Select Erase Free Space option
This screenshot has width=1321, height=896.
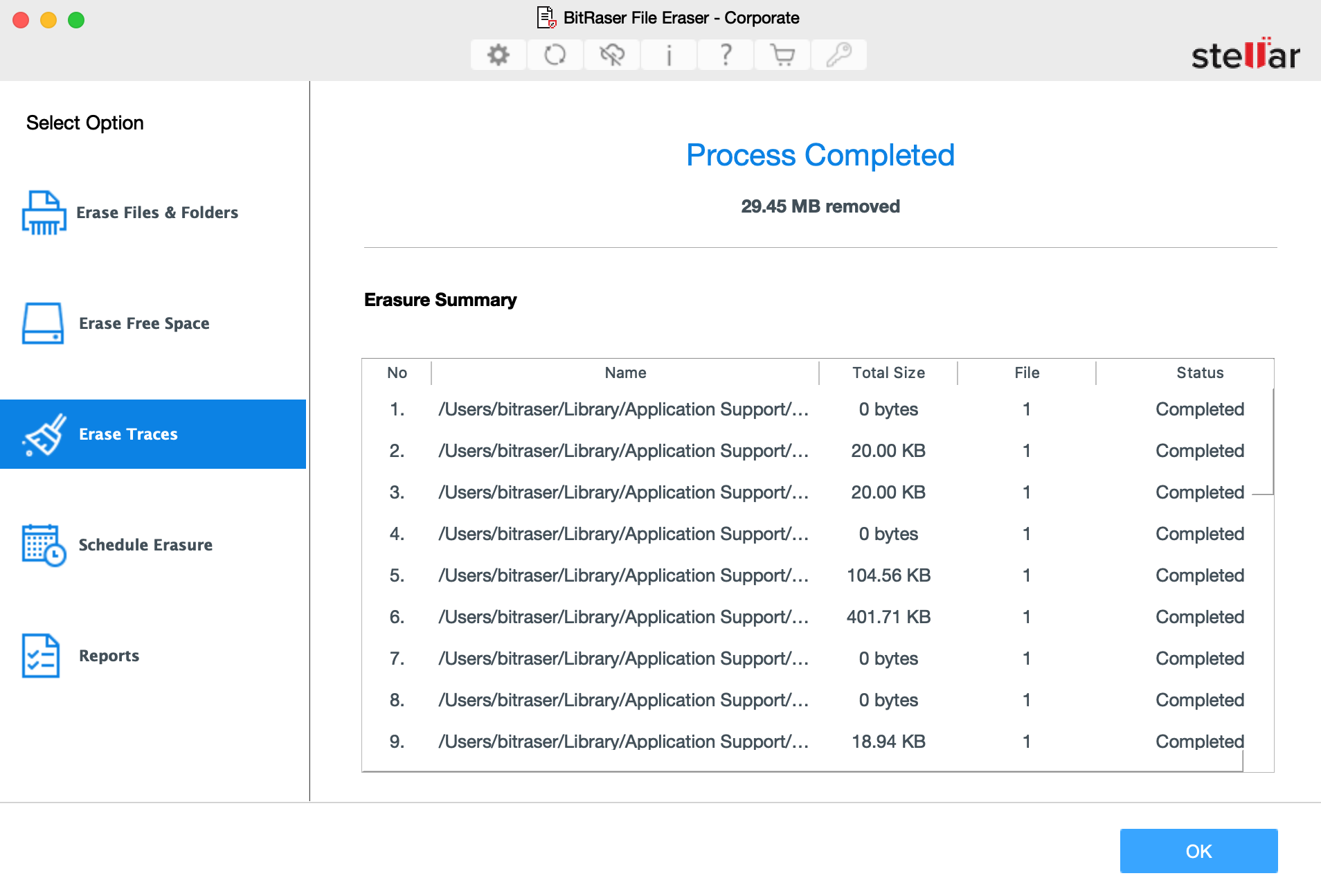click(153, 323)
